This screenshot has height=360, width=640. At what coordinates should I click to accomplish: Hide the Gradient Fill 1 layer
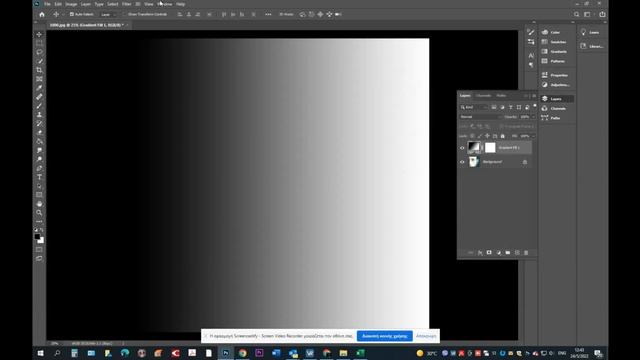click(462, 148)
